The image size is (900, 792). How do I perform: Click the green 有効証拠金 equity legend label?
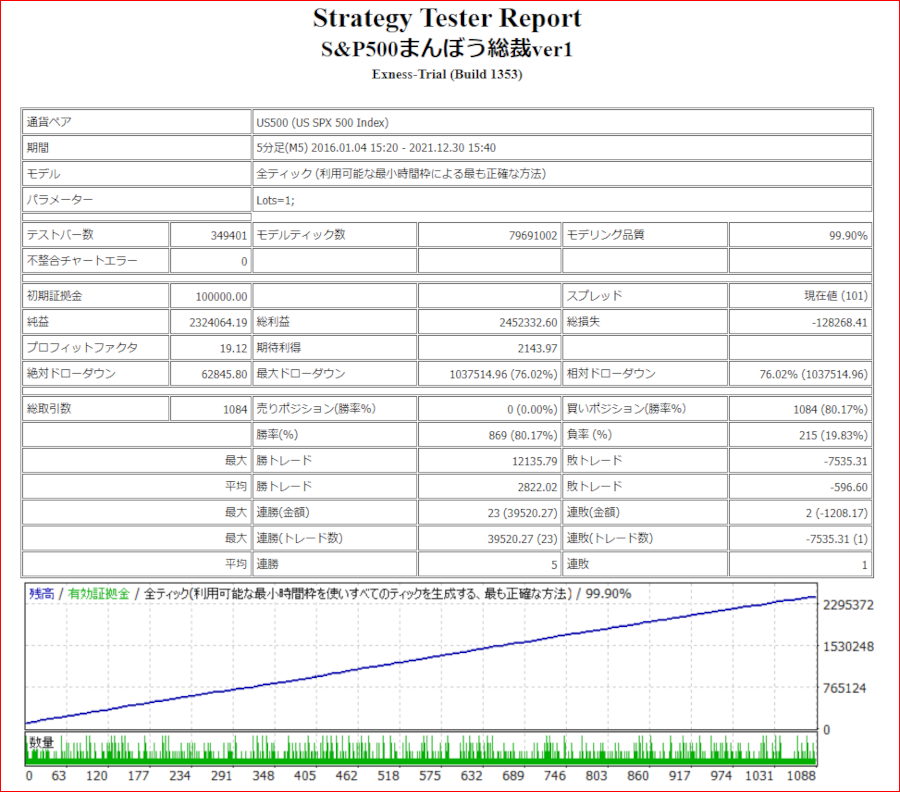pyautogui.click(x=98, y=594)
